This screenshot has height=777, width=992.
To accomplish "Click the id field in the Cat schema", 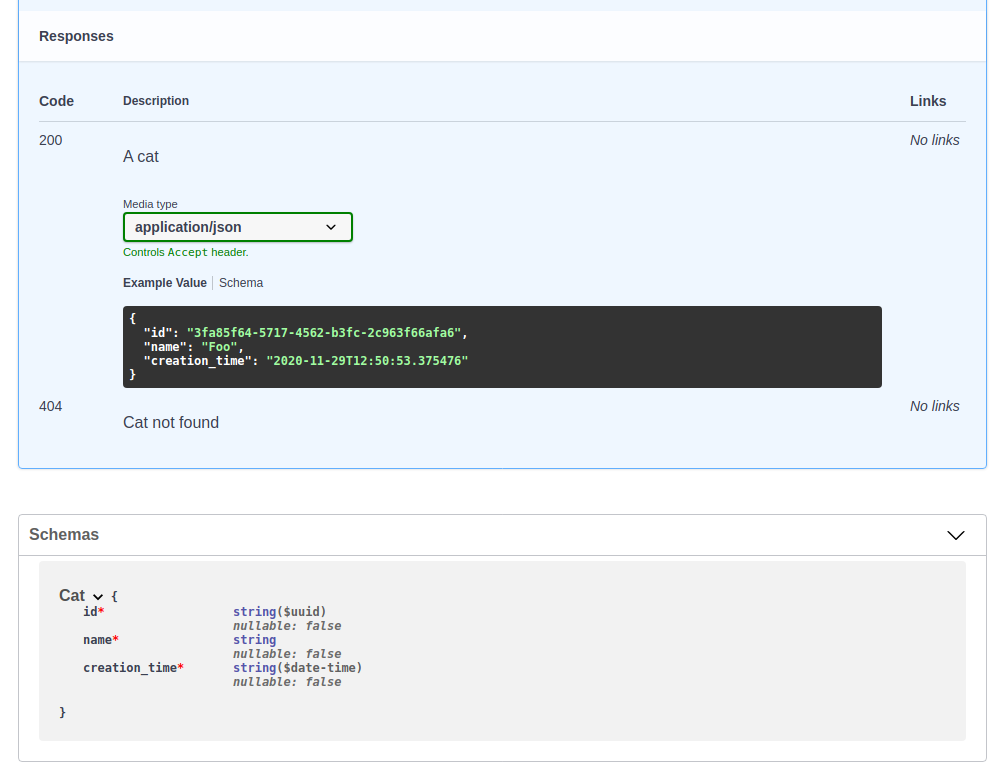I will 93,611.
